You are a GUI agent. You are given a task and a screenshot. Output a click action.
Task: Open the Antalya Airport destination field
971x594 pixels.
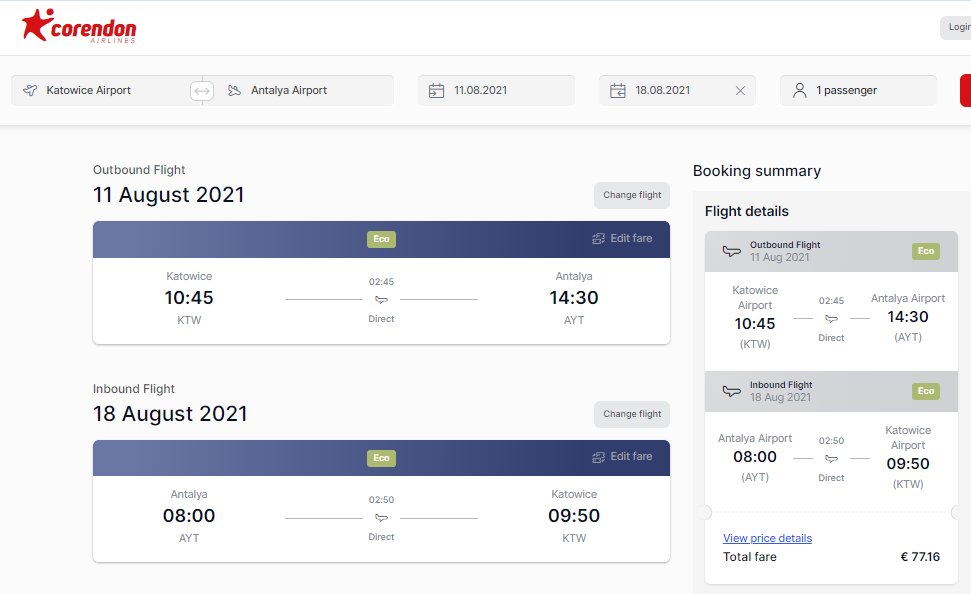tap(298, 90)
